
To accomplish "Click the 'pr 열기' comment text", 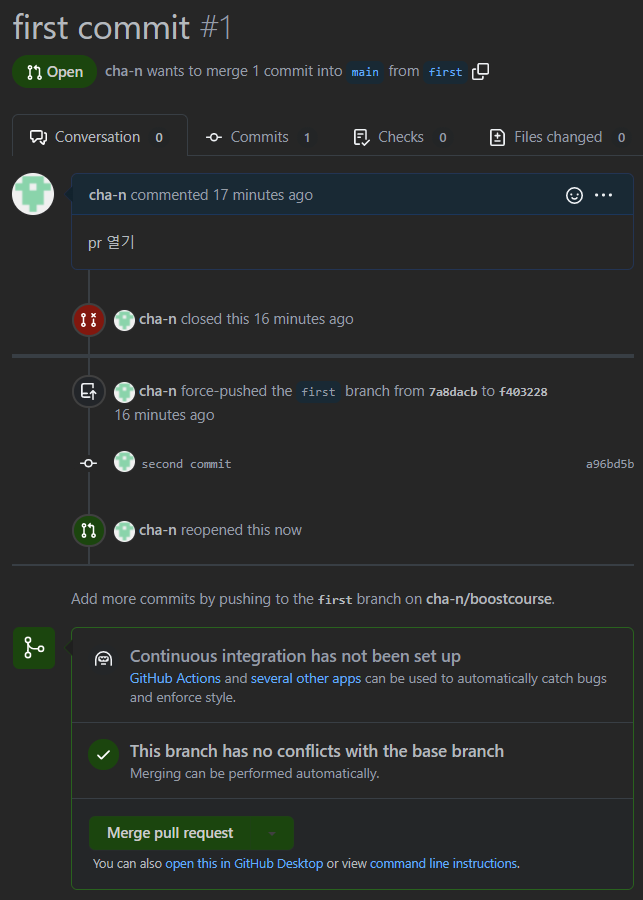I will [111, 242].
